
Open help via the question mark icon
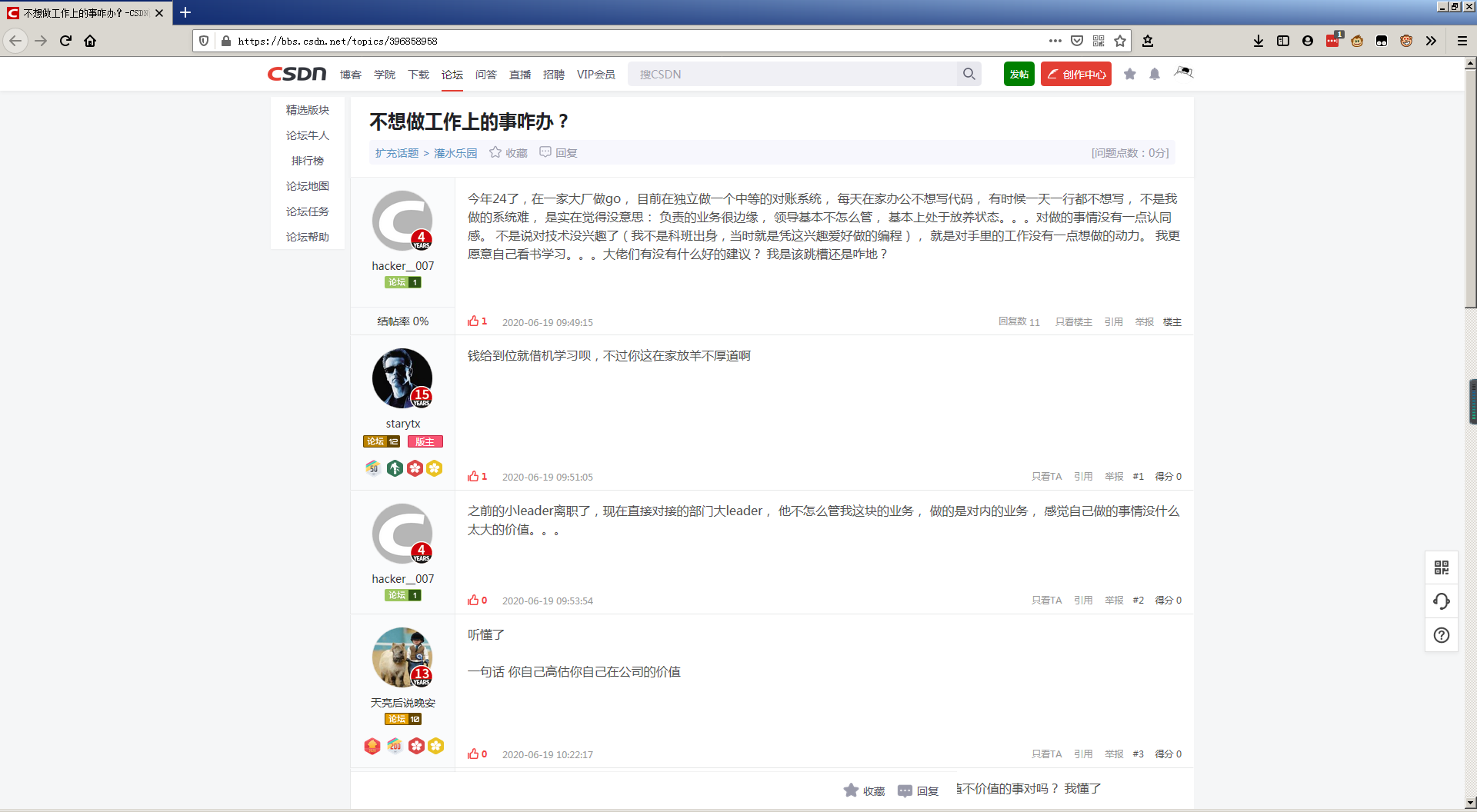(1442, 635)
